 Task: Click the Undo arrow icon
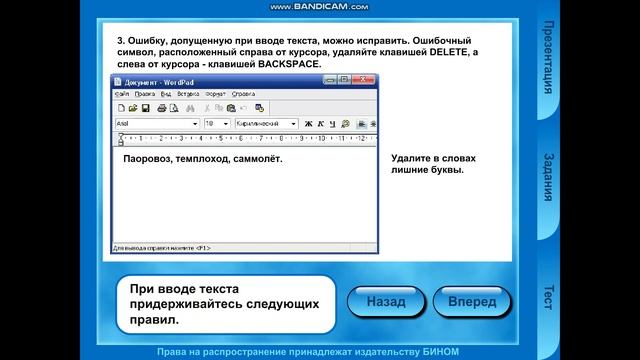(x=244, y=108)
